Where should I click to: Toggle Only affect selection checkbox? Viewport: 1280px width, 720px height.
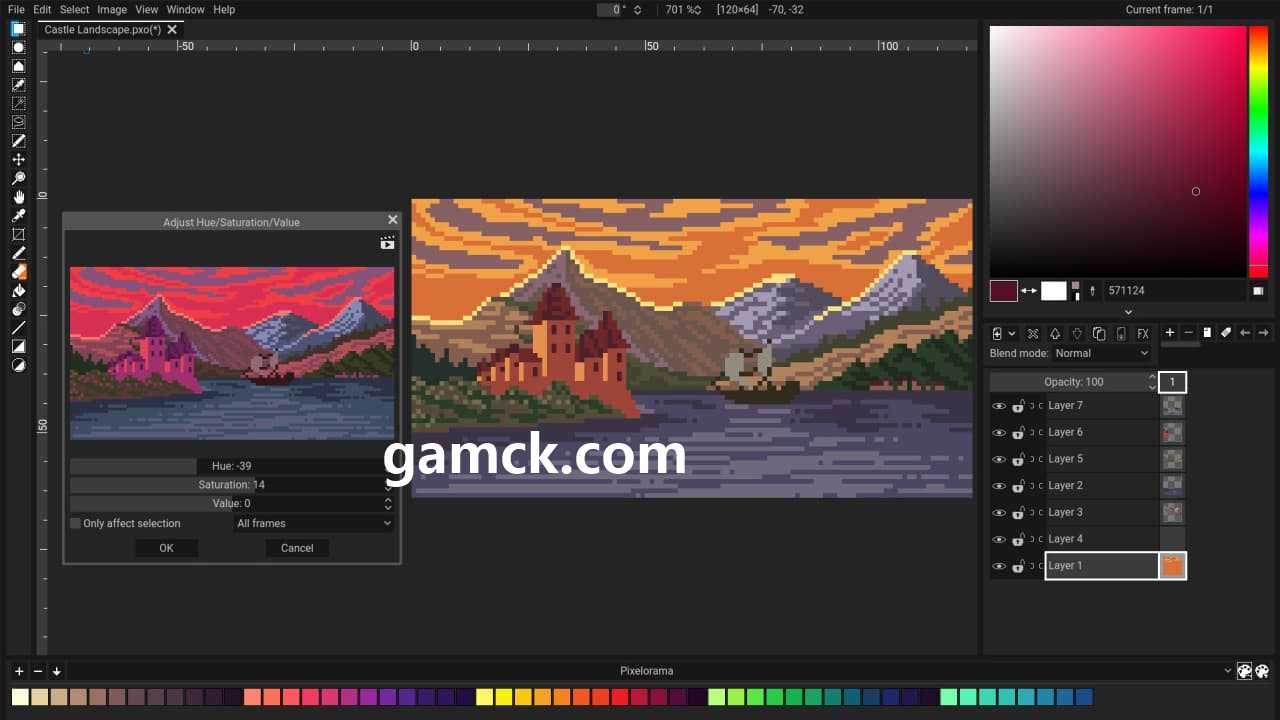coord(75,523)
